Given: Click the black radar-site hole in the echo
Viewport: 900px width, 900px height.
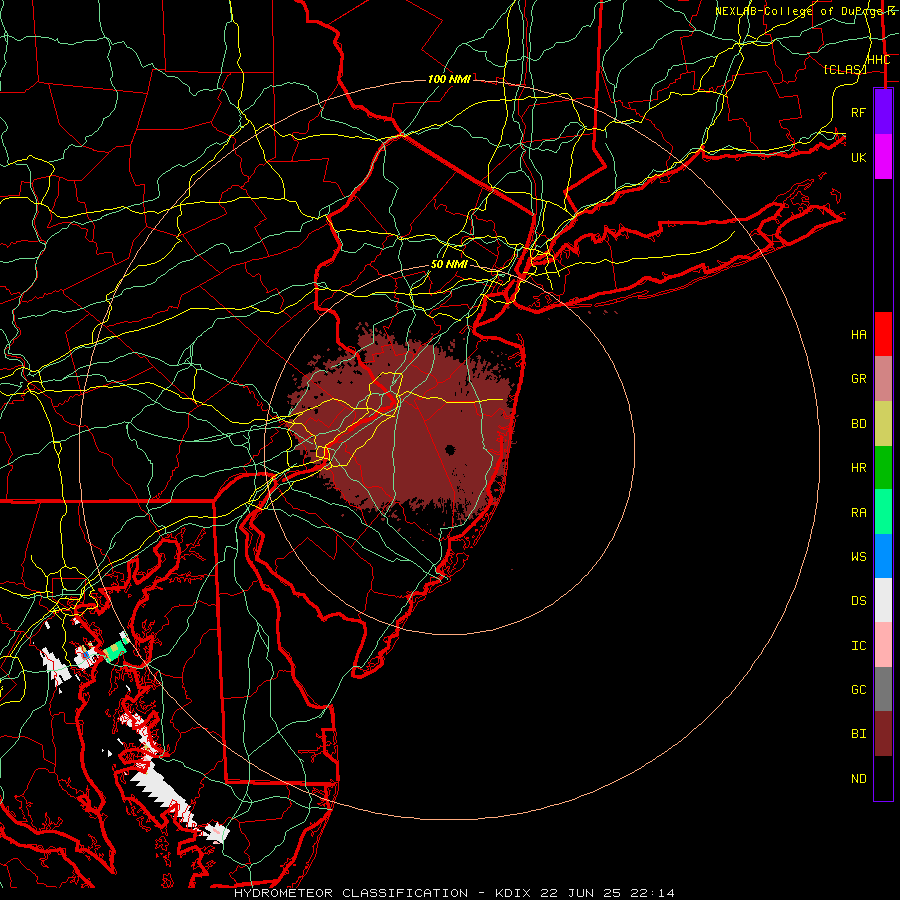Looking at the screenshot, I should (449, 449).
